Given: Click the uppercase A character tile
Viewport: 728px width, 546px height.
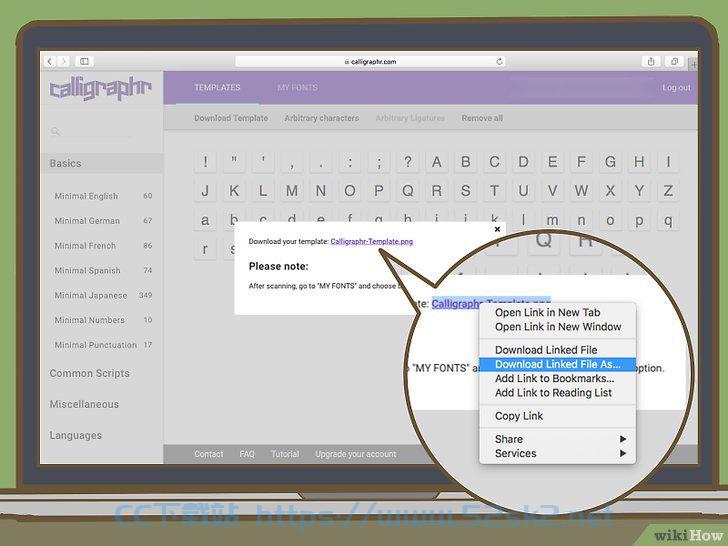Looking at the screenshot, I should 436,162.
